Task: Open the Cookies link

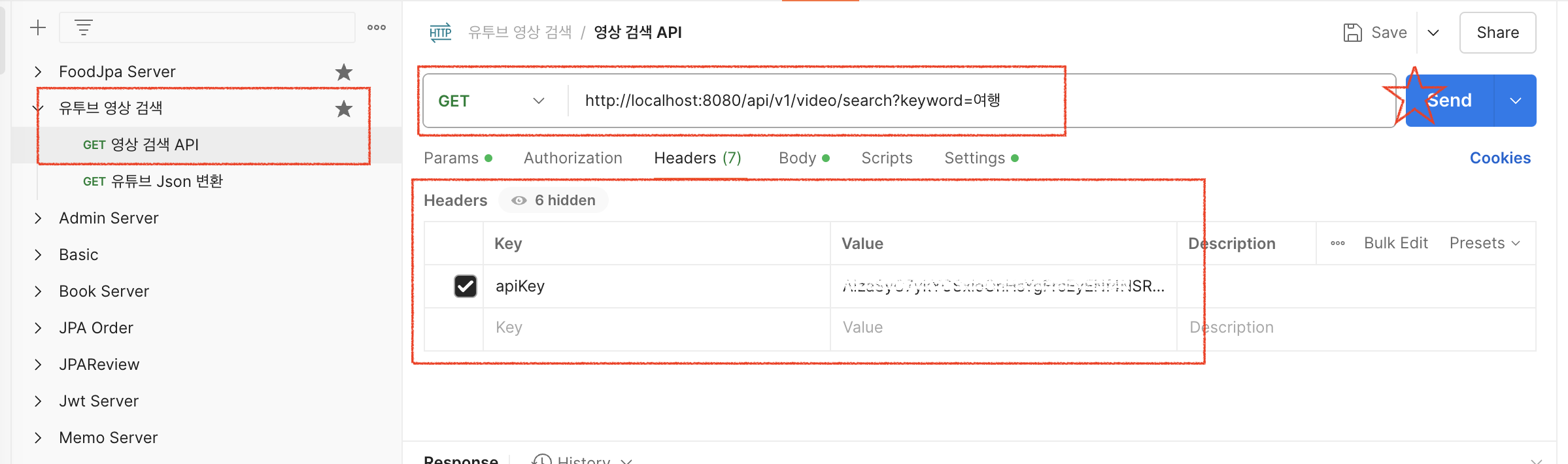Action: click(1500, 158)
